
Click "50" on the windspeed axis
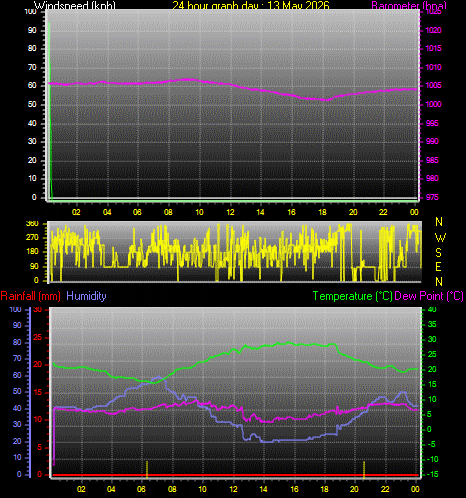point(32,104)
